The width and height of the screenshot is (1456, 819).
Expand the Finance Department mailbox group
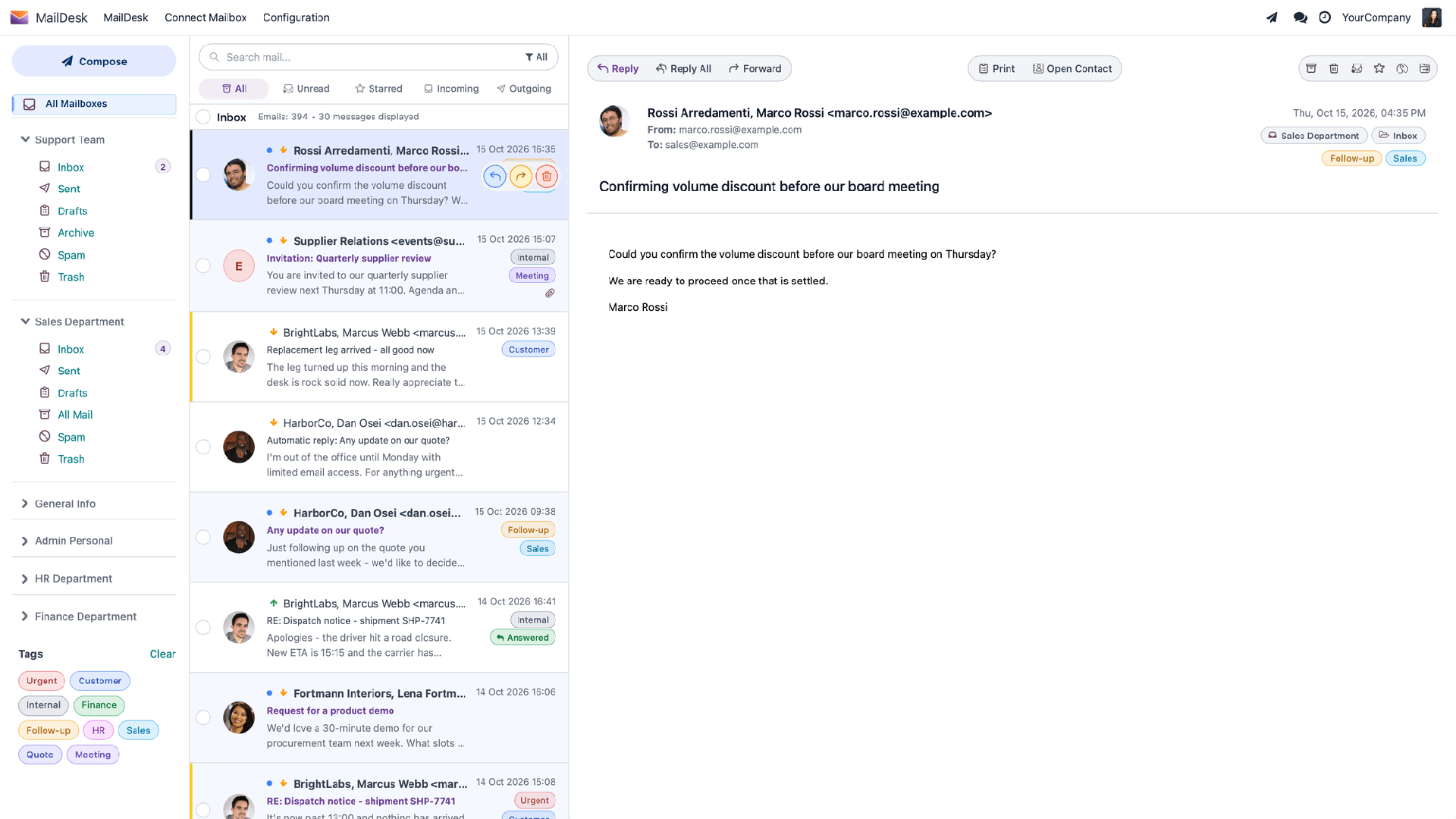25,617
